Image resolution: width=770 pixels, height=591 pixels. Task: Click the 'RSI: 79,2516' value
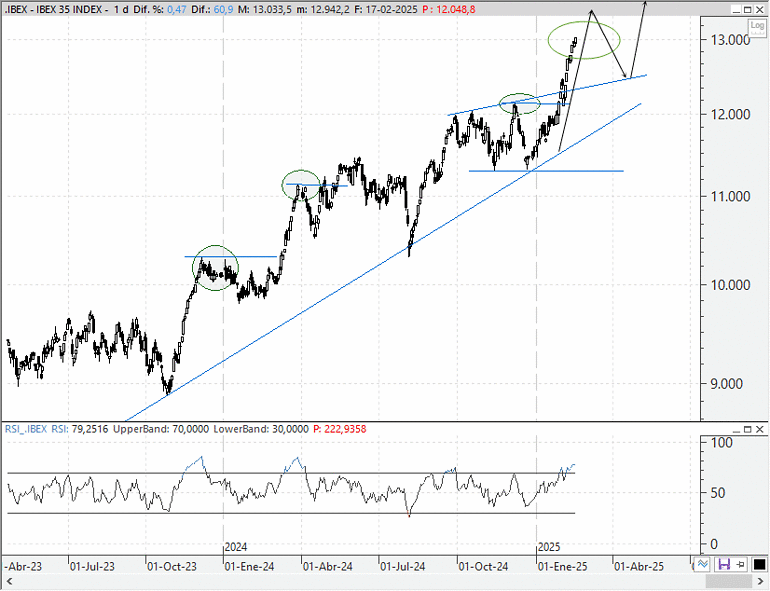pos(80,429)
